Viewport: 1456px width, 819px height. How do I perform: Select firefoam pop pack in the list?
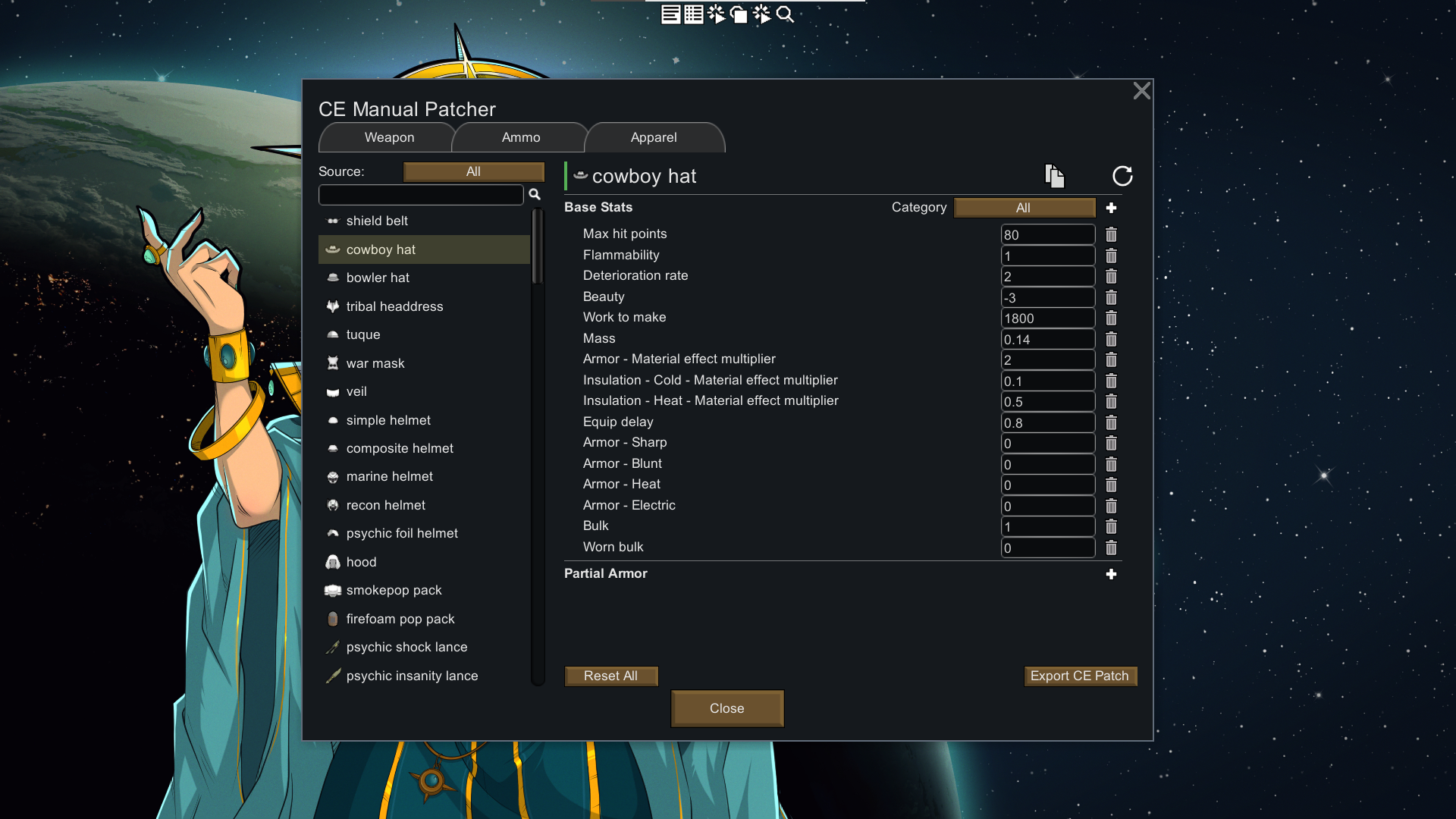[424, 619]
